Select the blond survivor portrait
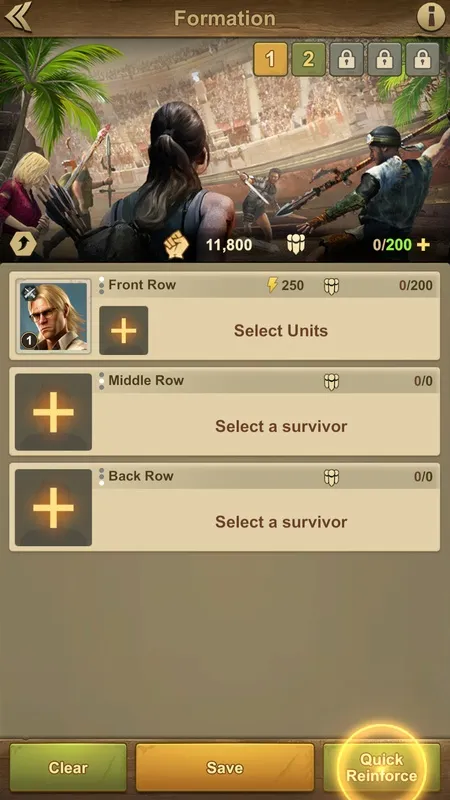The width and height of the screenshot is (450, 800). (53, 316)
